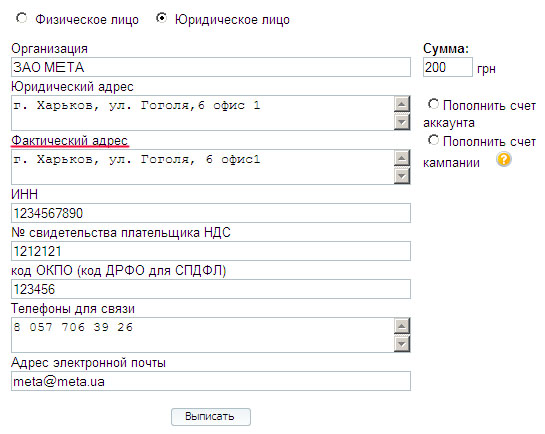
Task: Click down arrow of Фактический адрес scrollbar
Action: pos(402,176)
